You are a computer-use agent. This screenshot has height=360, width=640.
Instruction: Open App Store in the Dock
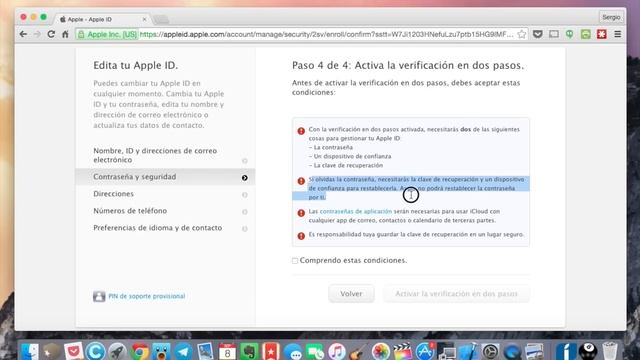(x=425, y=351)
